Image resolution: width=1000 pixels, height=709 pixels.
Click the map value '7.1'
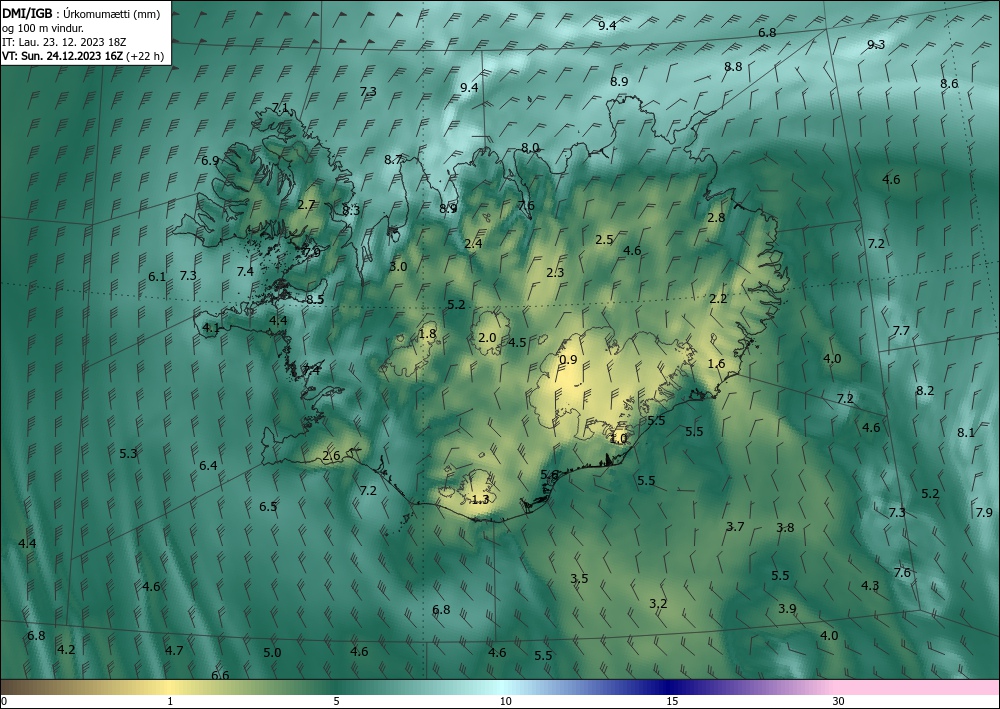[x=281, y=108]
